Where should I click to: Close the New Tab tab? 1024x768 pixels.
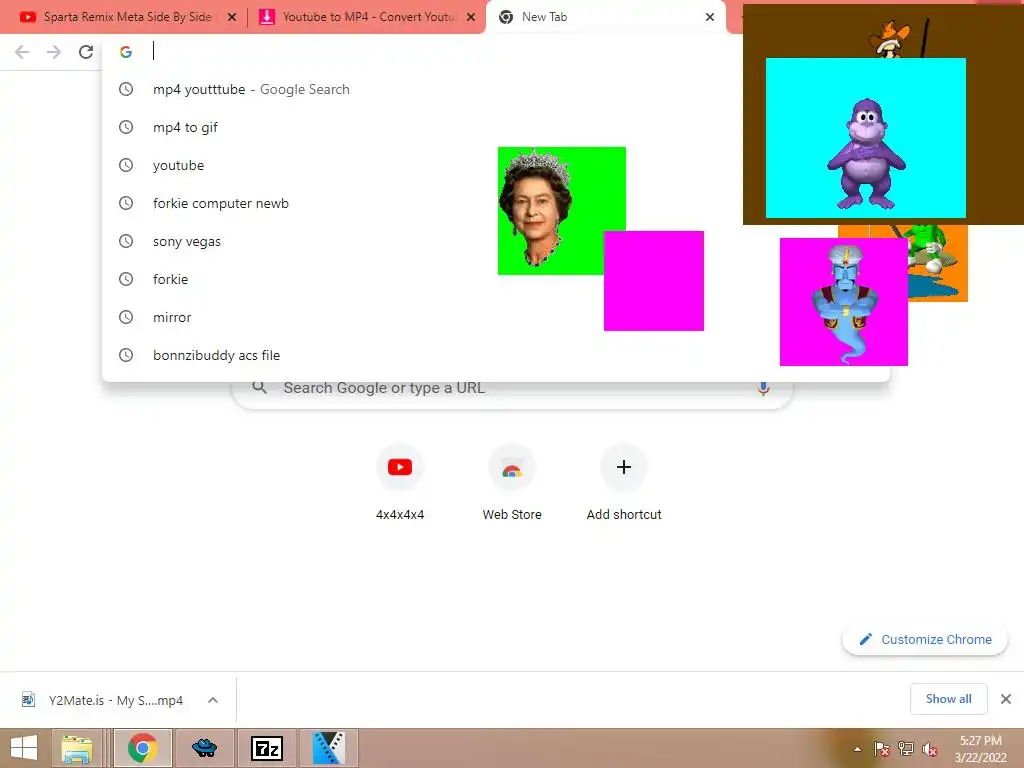tap(710, 18)
